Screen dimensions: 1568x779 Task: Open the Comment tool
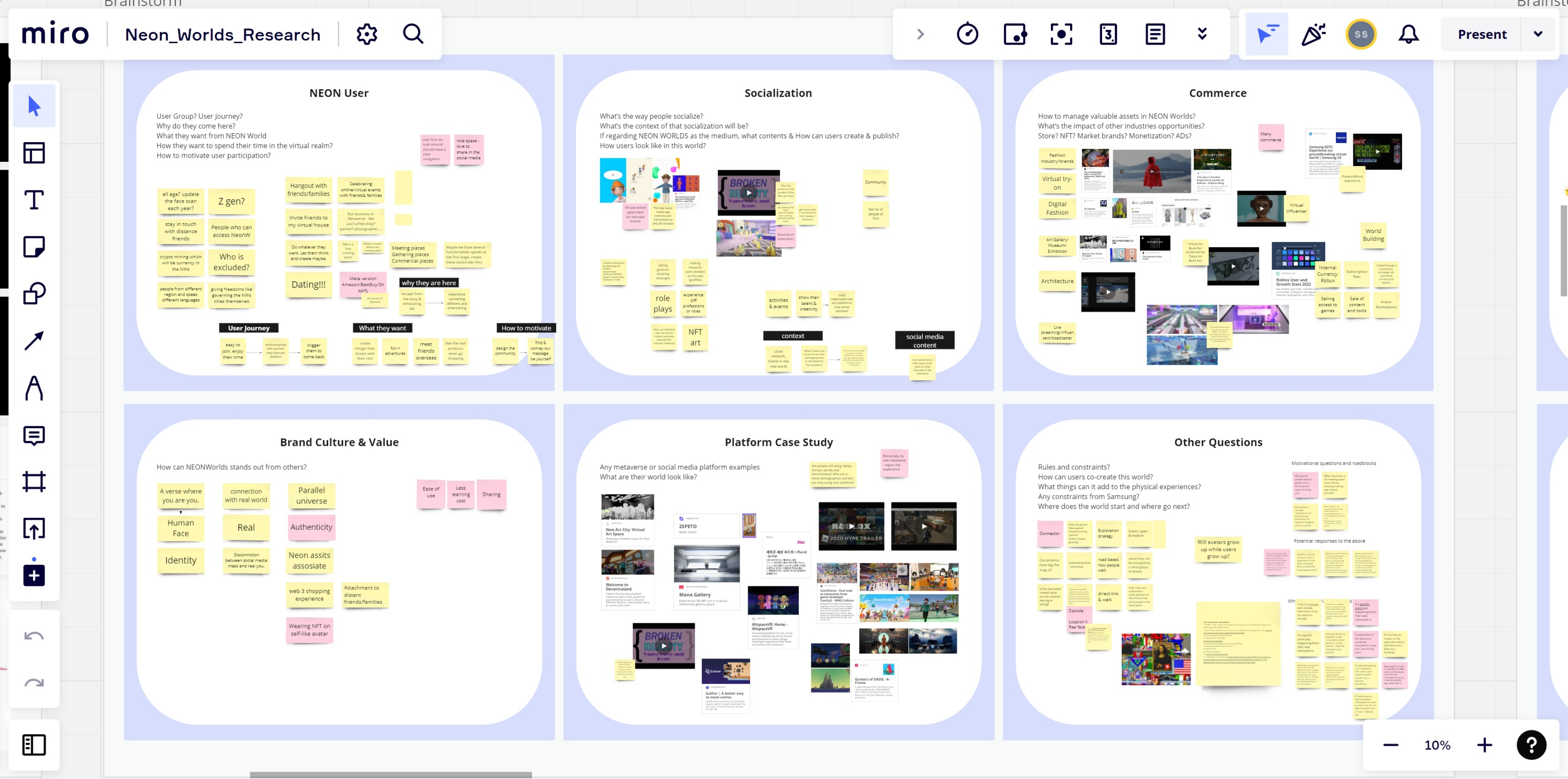click(34, 436)
